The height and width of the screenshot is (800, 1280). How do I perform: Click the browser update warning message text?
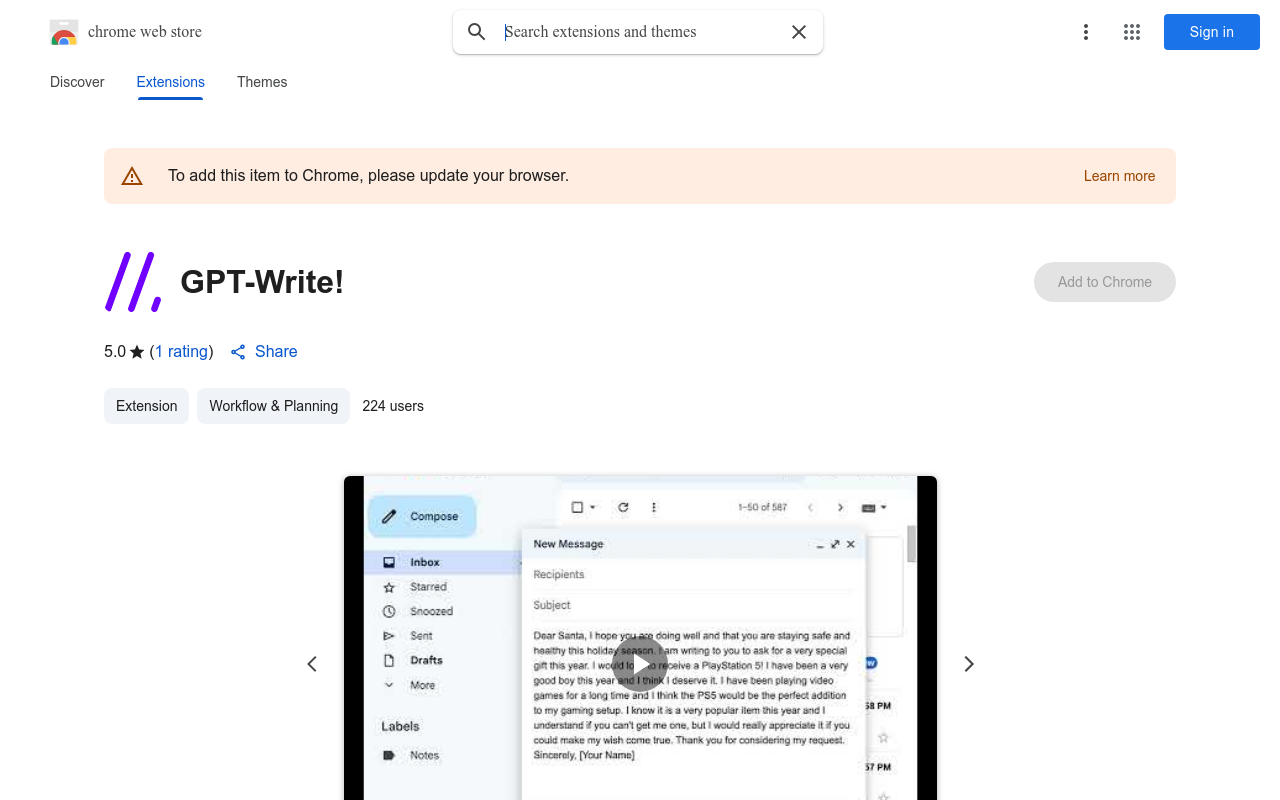tap(368, 176)
